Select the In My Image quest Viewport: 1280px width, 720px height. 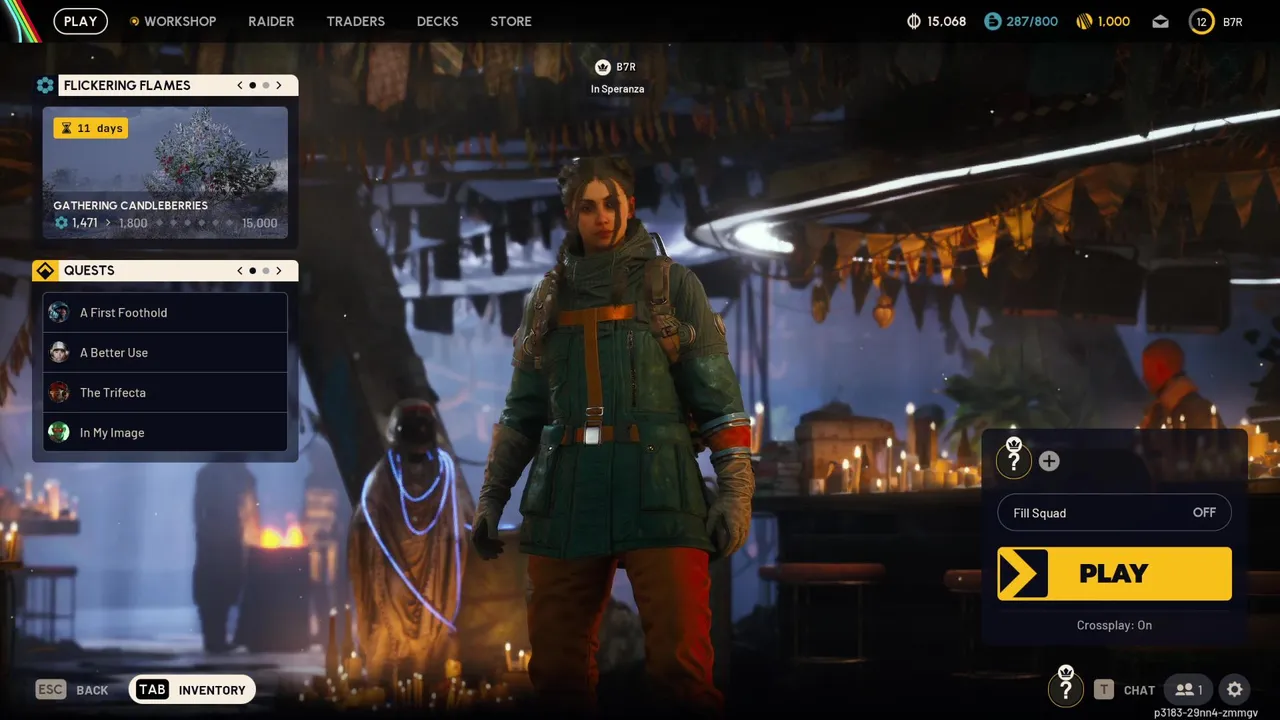pos(165,432)
